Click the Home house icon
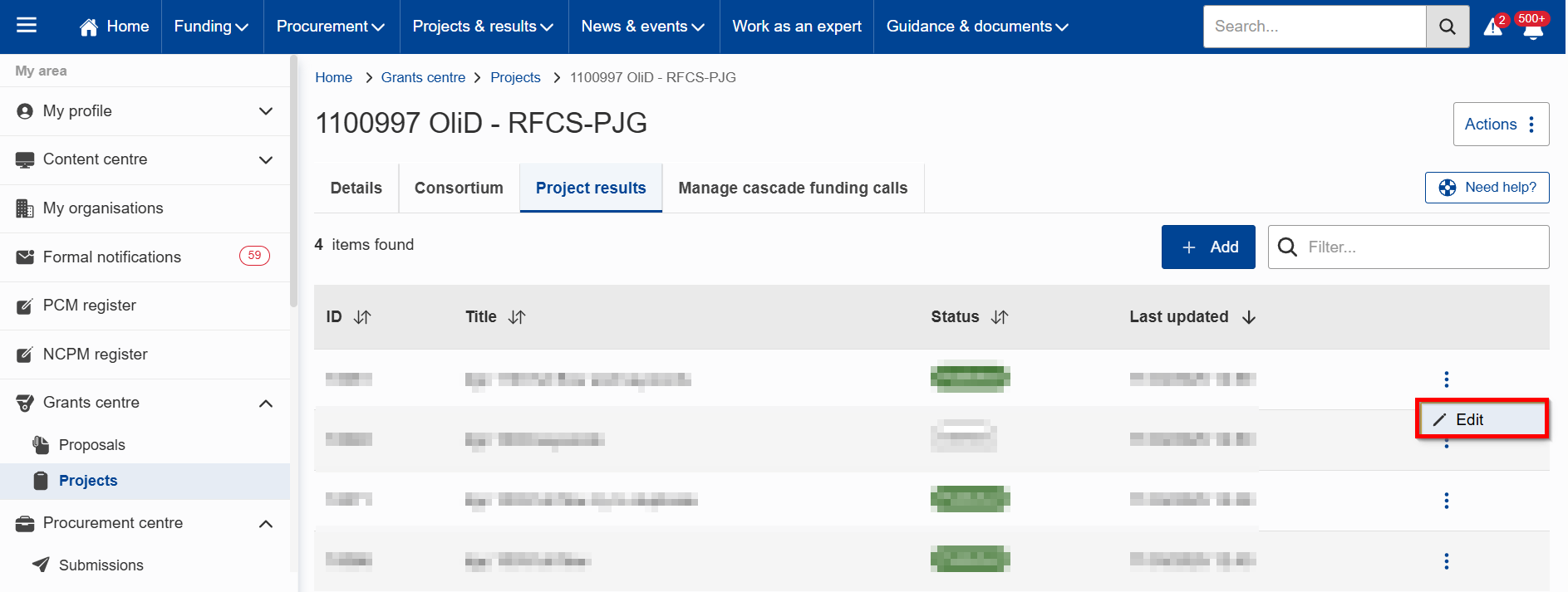Viewport: 1568px width, 592px height. 88,27
